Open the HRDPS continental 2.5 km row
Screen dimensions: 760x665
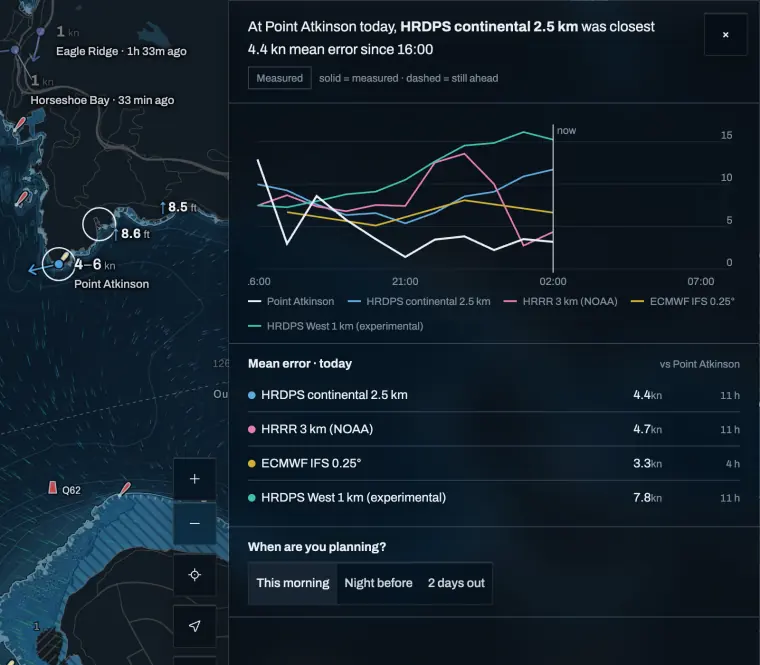(493, 395)
